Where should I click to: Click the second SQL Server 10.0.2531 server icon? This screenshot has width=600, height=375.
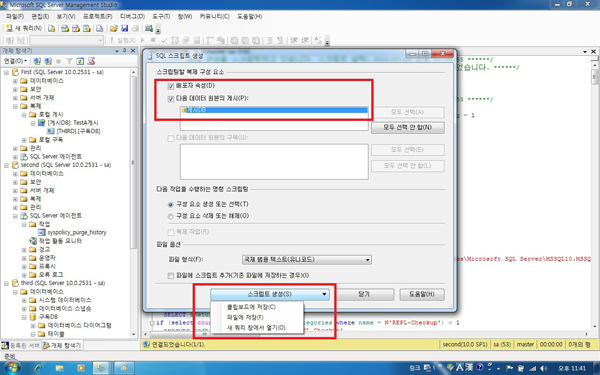pyautogui.click(x=15, y=165)
